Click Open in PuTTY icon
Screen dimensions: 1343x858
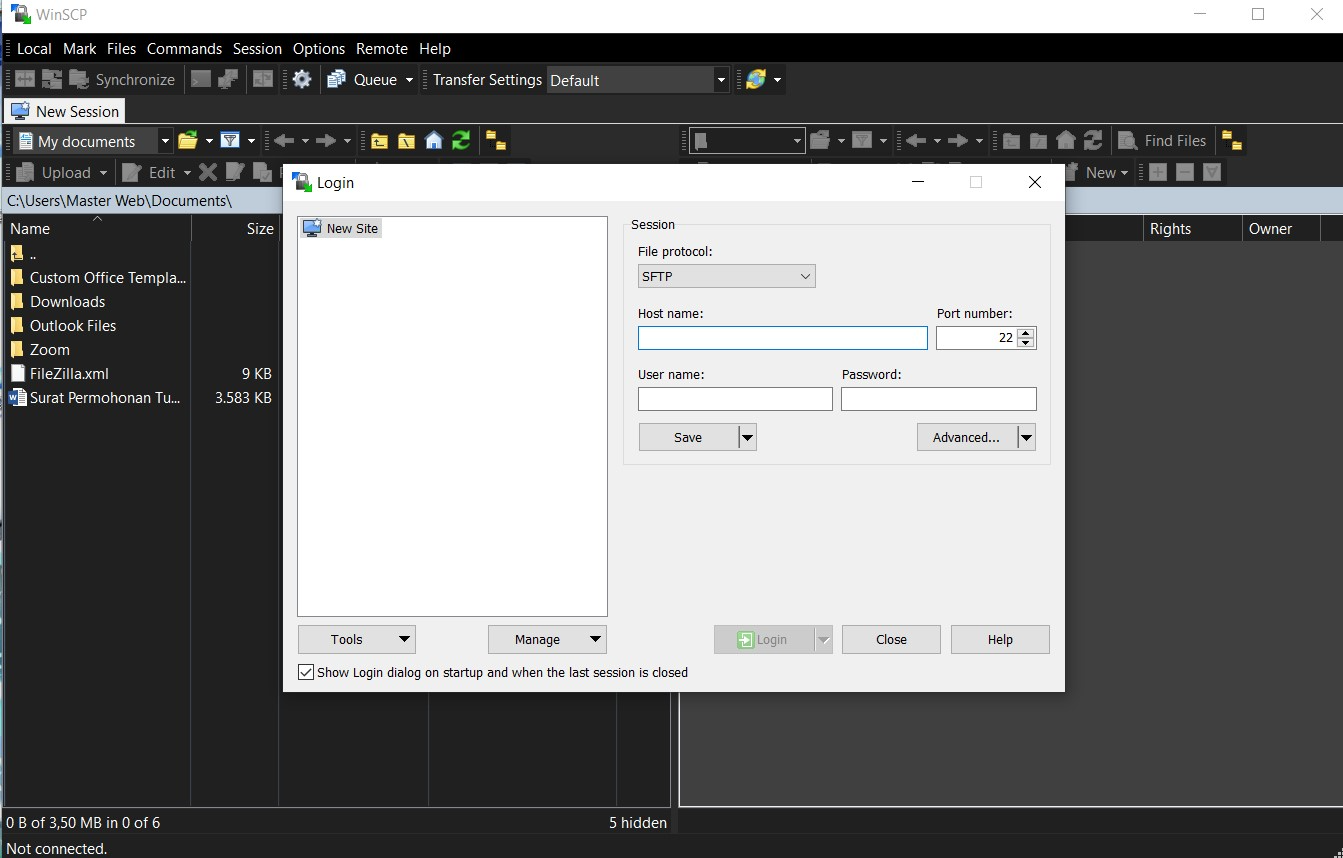[228, 80]
